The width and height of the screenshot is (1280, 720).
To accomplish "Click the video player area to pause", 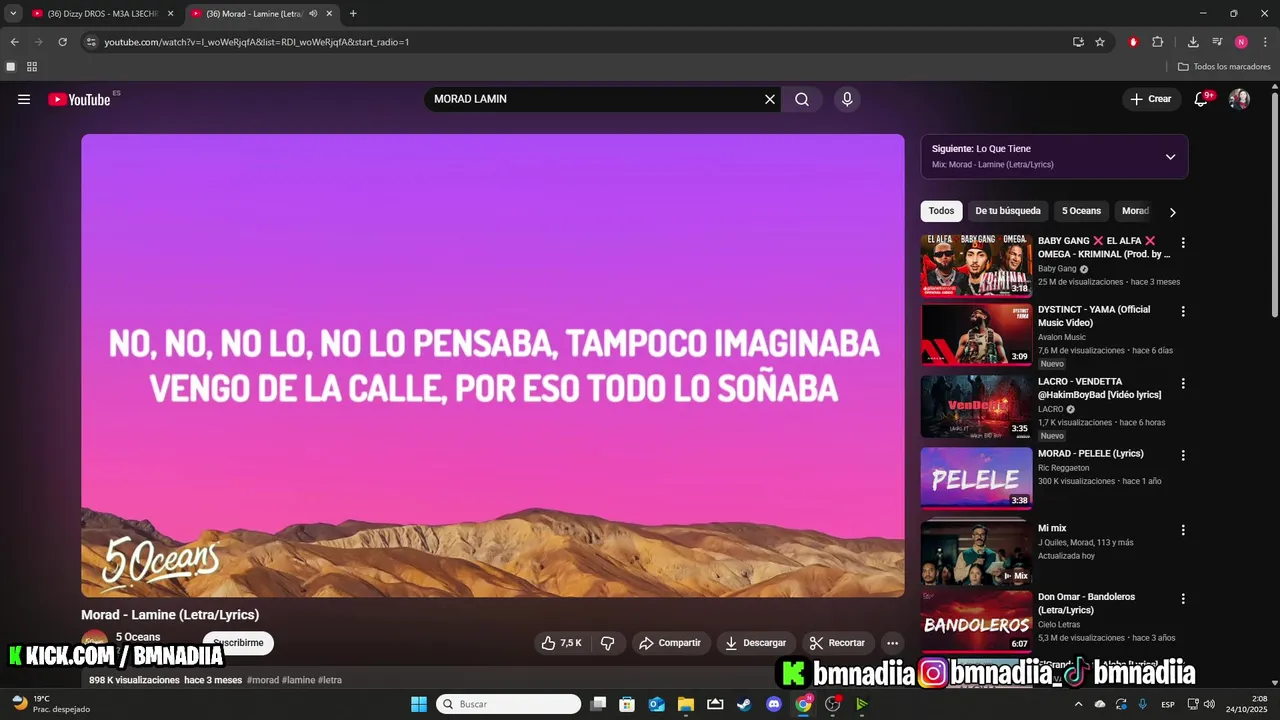I will click(x=493, y=366).
